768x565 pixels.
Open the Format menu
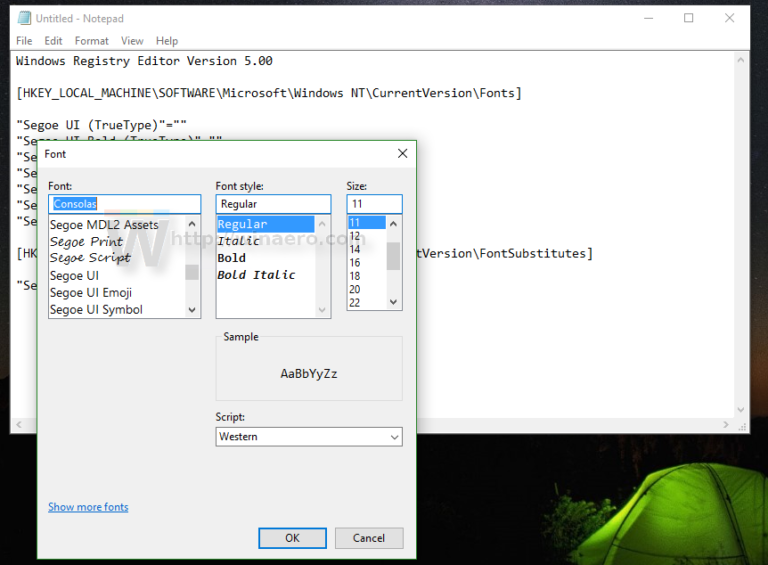click(x=92, y=41)
